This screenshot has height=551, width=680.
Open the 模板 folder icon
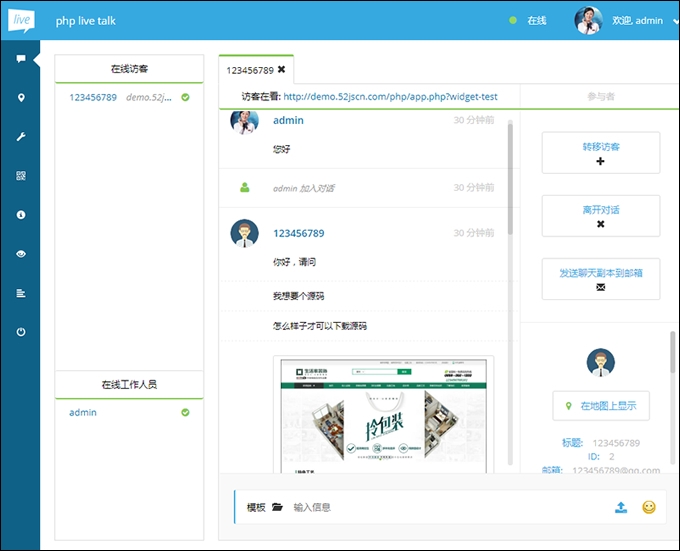pyautogui.click(x=277, y=507)
